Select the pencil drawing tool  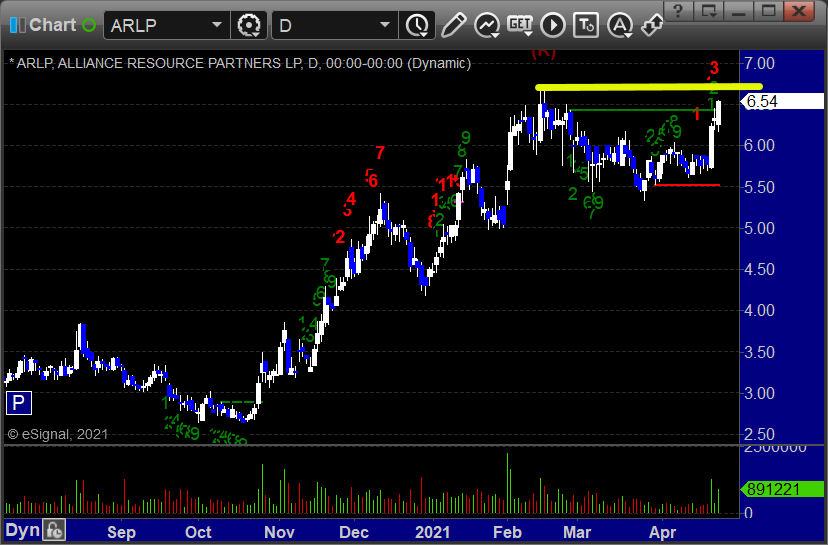[453, 25]
